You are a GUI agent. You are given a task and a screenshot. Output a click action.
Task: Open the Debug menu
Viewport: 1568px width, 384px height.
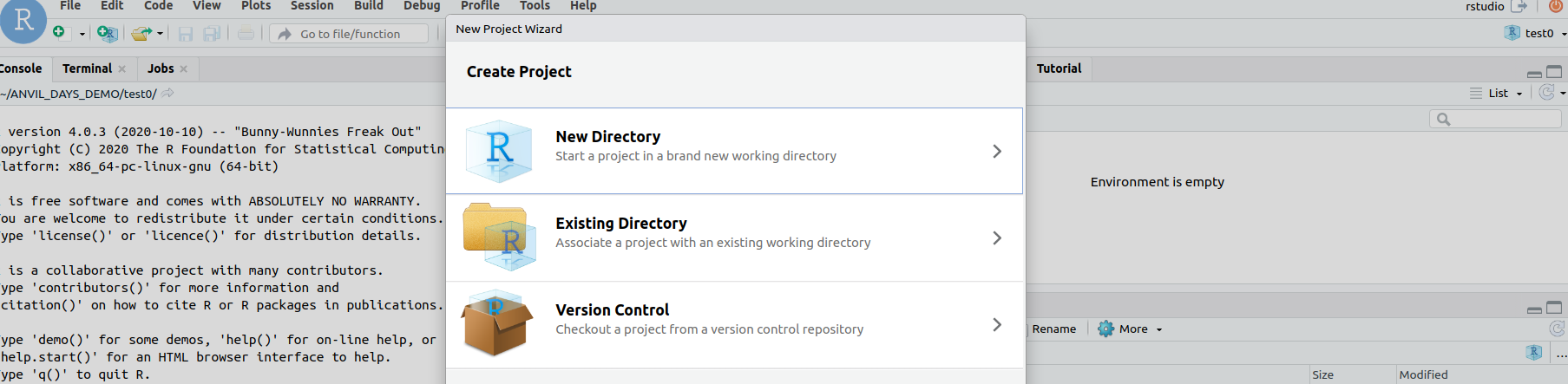click(422, 6)
